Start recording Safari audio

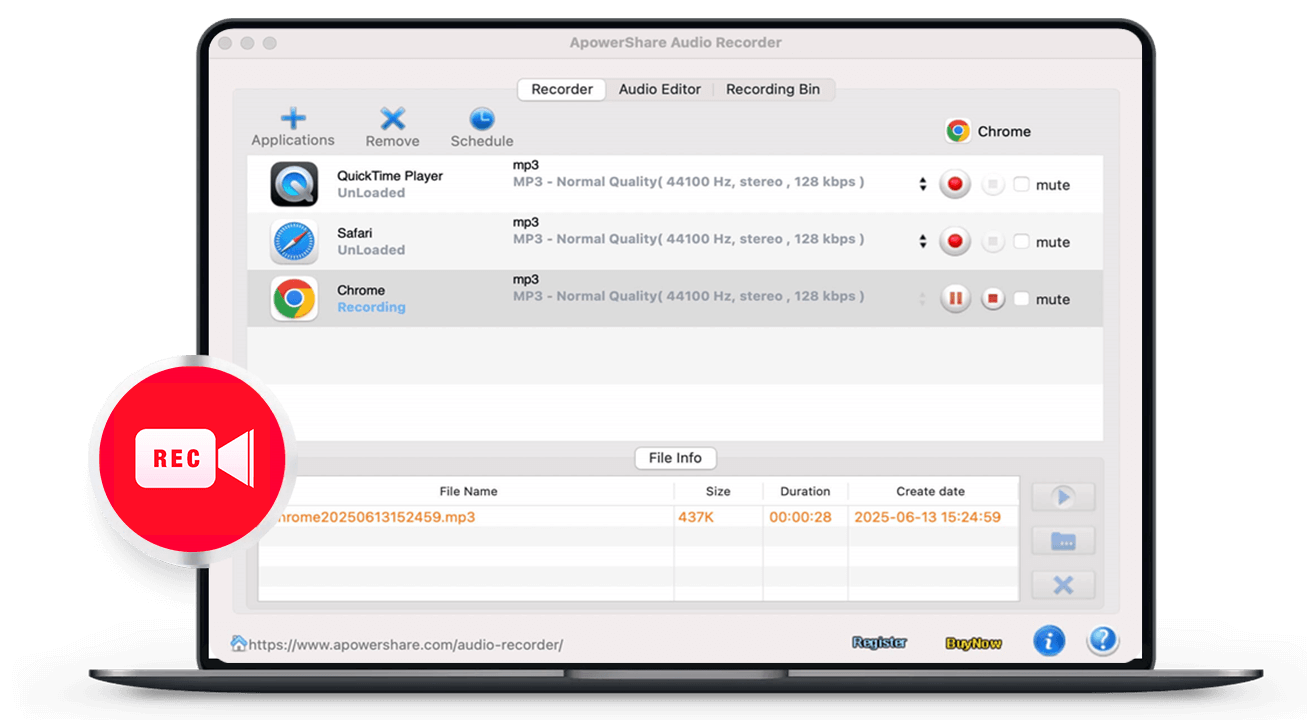click(954, 241)
